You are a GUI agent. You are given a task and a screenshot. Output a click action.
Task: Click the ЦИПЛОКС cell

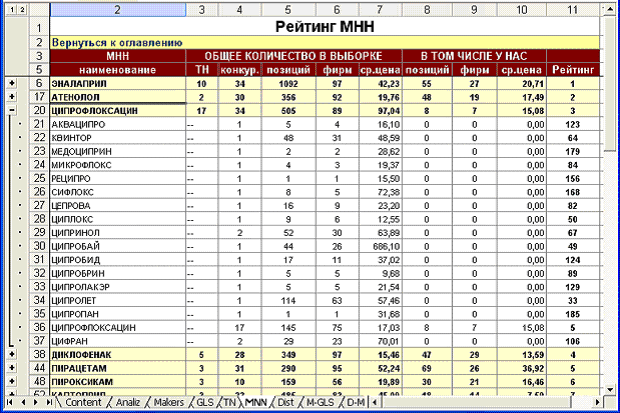(x=118, y=219)
